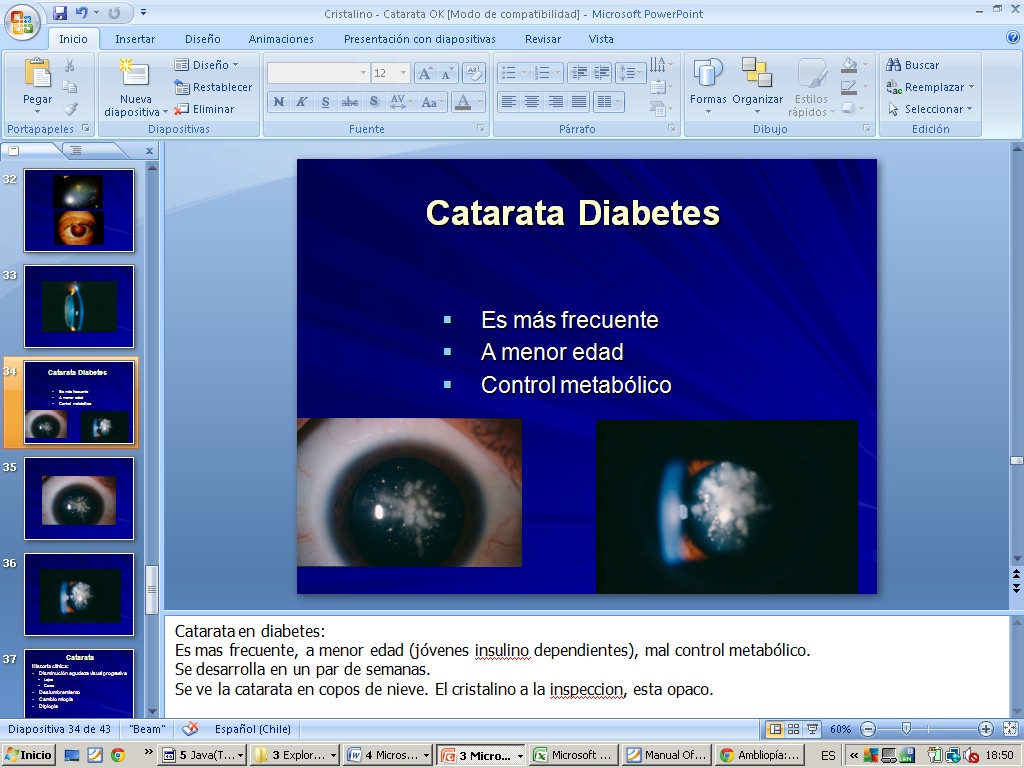Click the Nueva diapositiva icon
The width and height of the screenshot is (1024, 768).
coord(133,74)
